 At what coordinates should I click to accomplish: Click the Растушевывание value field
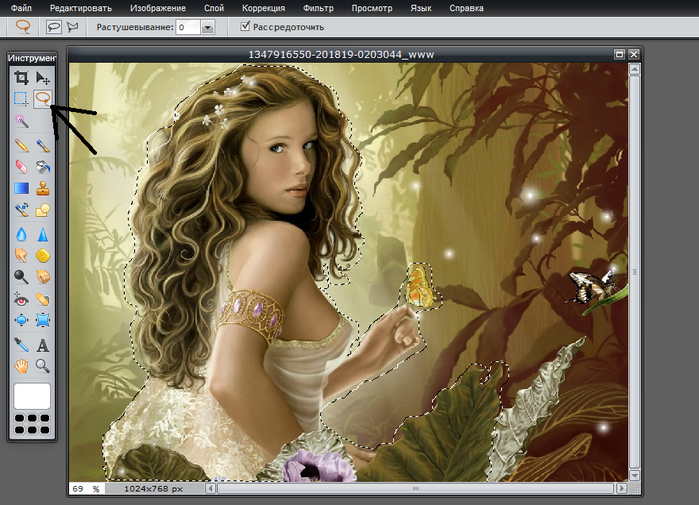188,28
